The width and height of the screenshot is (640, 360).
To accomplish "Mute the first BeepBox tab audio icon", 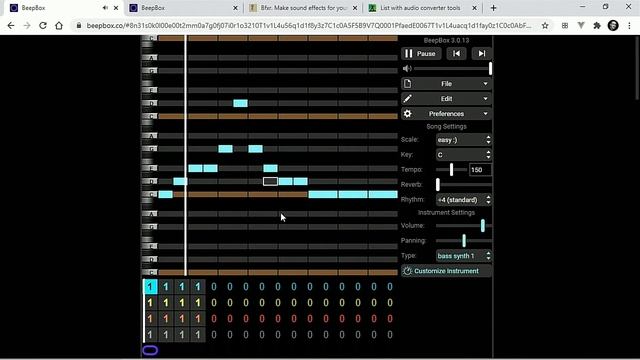I will click(x=105, y=8).
